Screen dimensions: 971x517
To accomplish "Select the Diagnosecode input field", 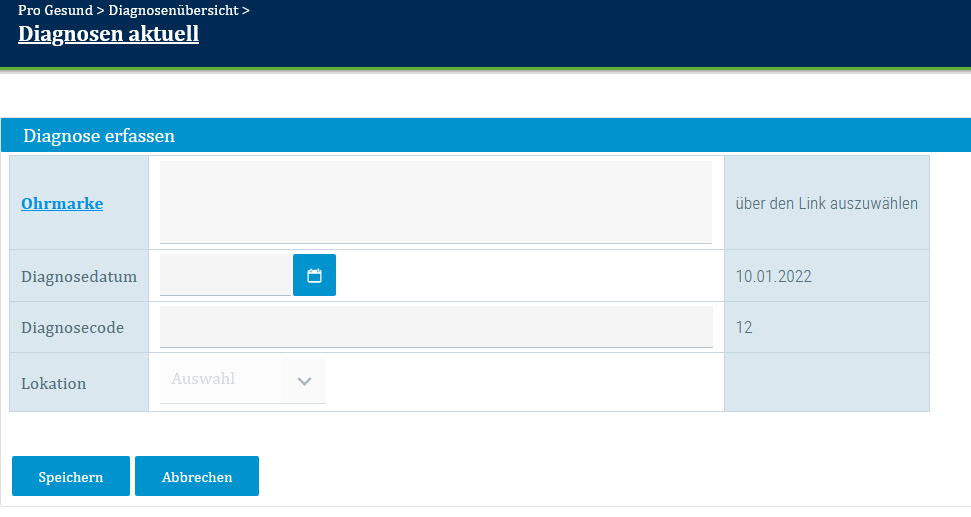I will (x=435, y=327).
